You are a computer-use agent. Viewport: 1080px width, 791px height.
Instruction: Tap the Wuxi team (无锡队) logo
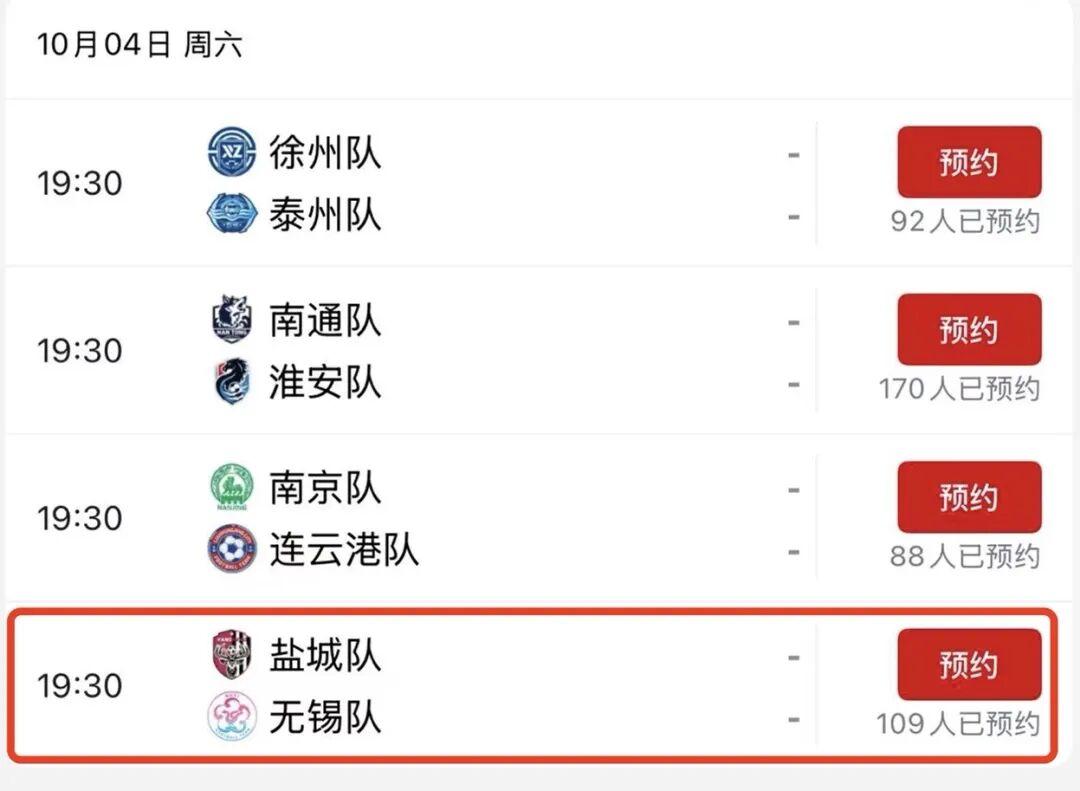232,717
